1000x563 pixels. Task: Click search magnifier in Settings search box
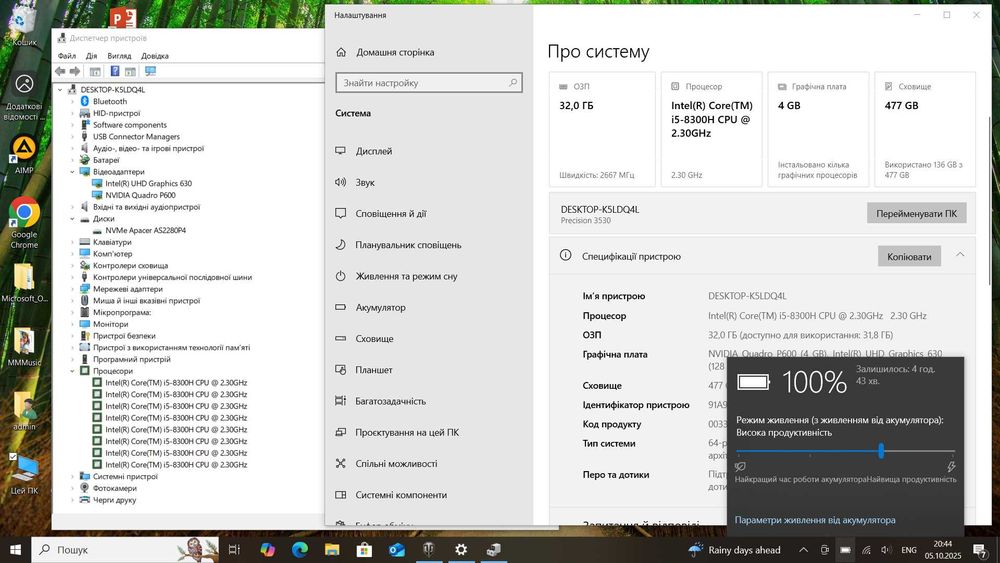[513, 83]
